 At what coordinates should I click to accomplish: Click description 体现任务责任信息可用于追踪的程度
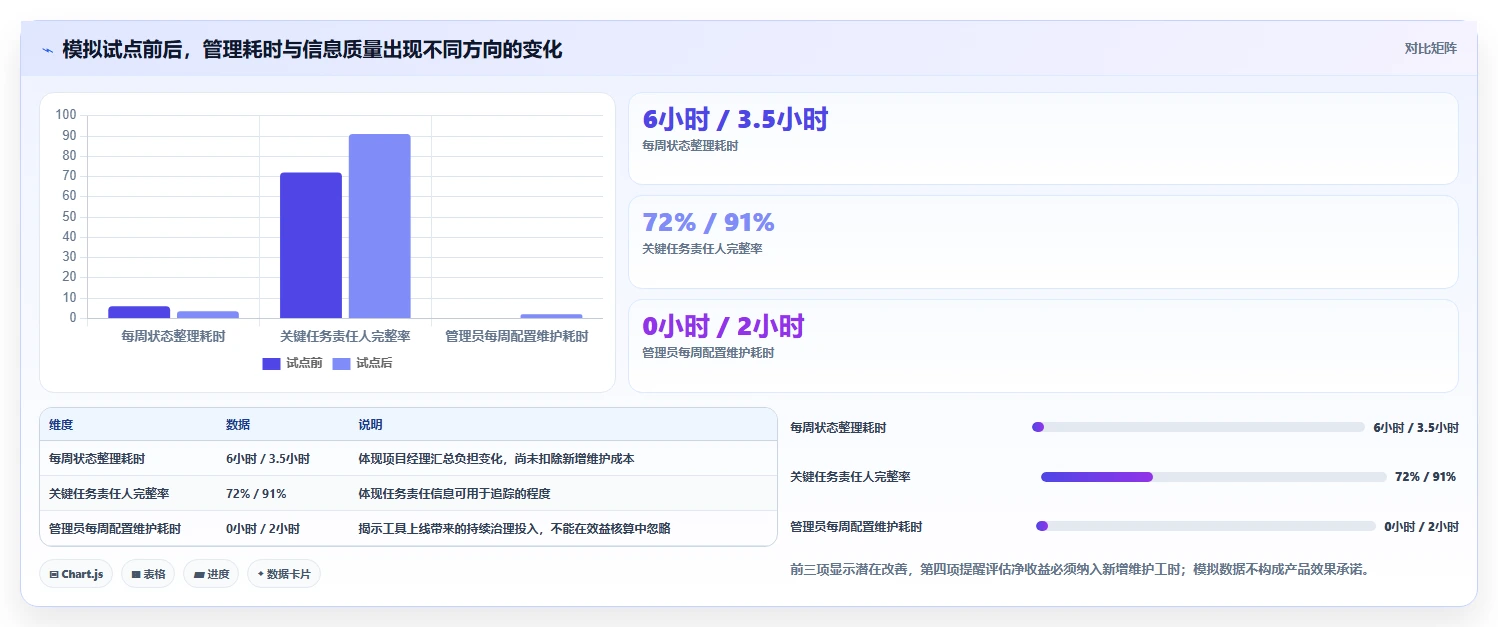[454, 494]
